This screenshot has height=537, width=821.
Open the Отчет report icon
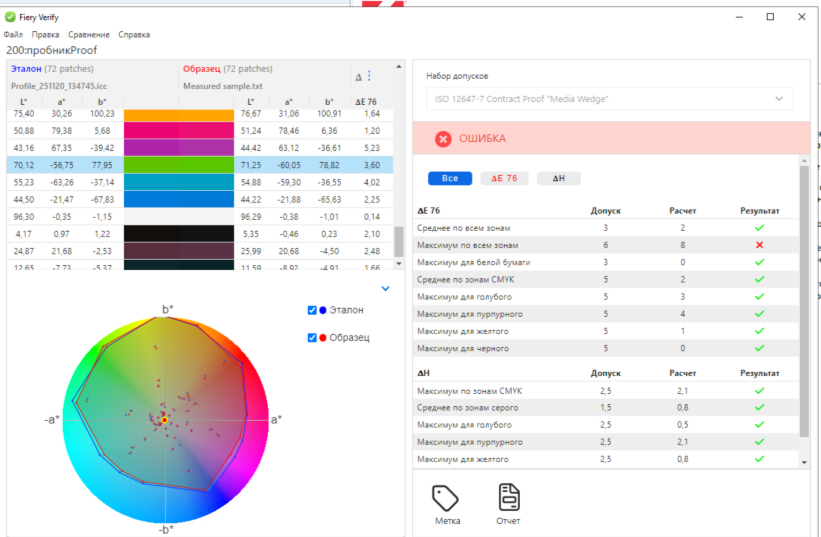coord(509,496)
